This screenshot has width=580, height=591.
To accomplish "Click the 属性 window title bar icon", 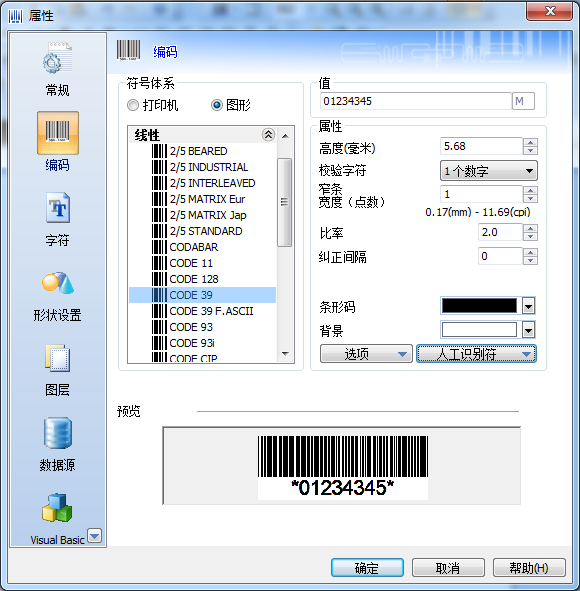I will pos(15,16).
